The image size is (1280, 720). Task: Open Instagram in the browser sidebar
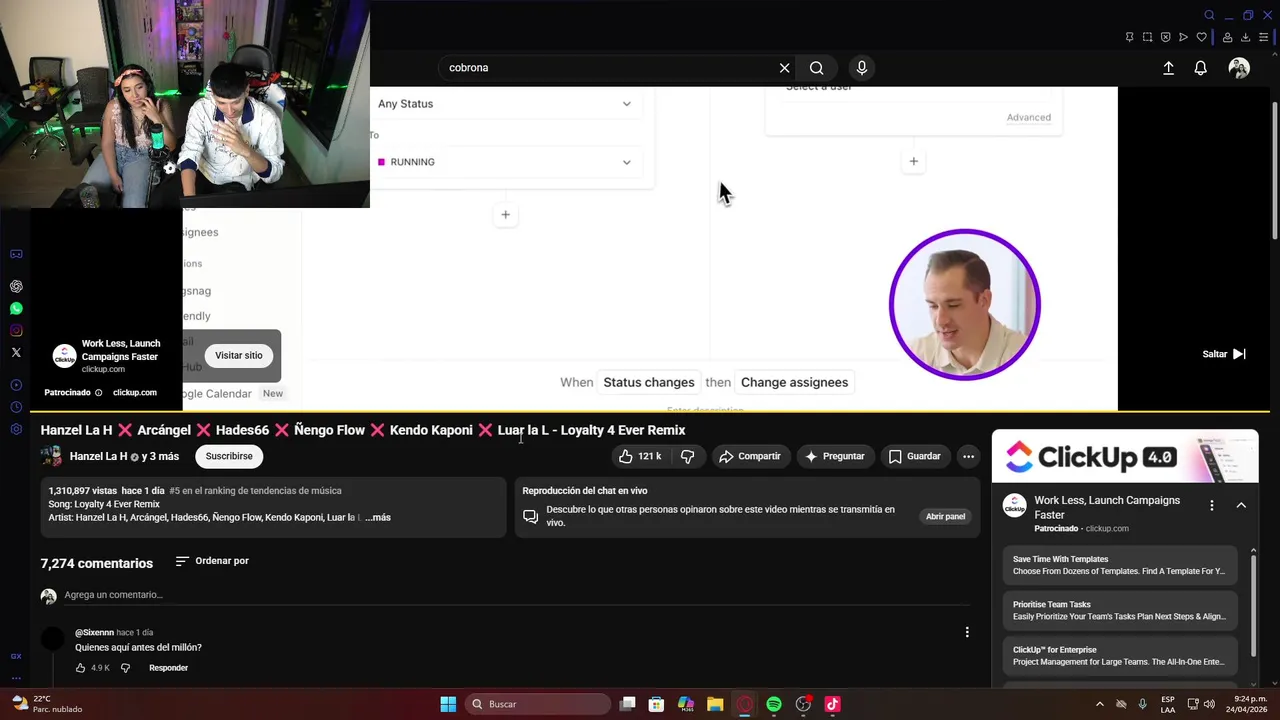pos(16,330)
